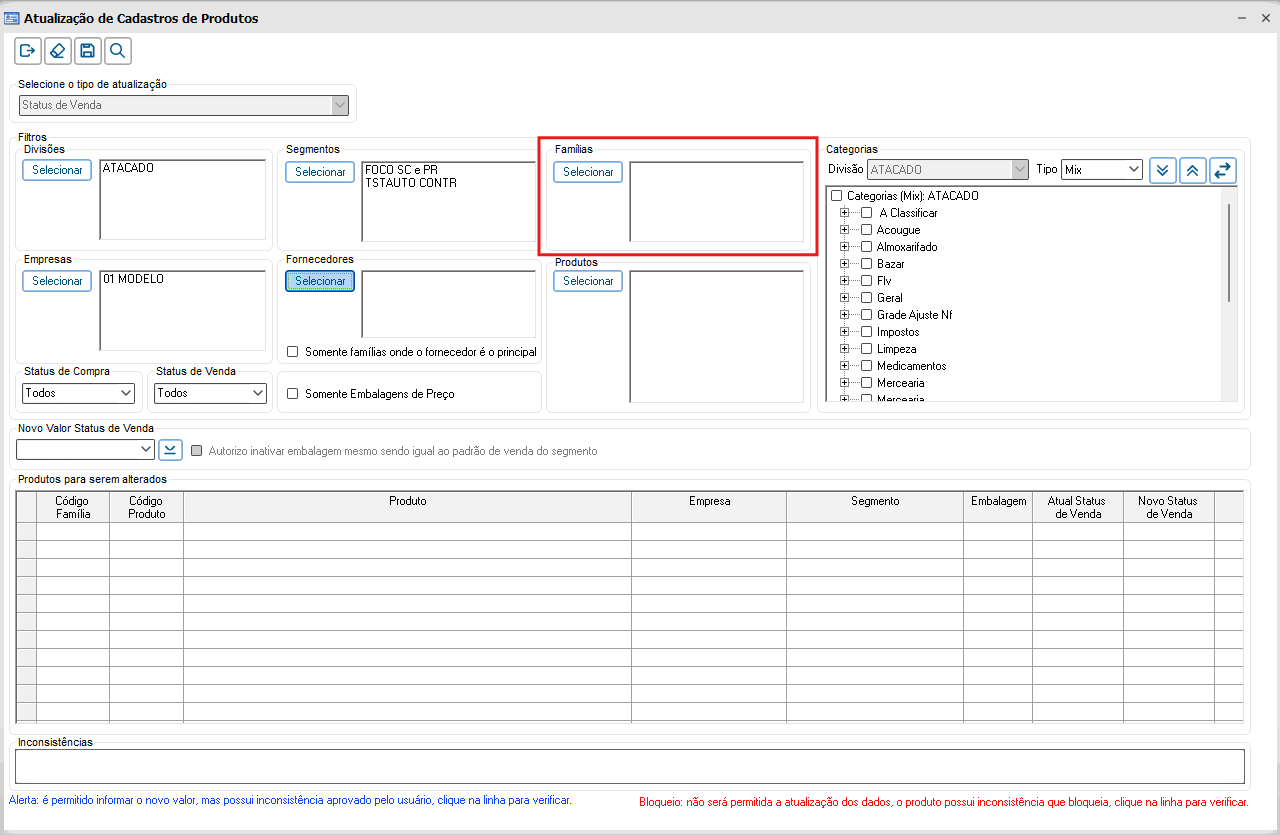
Task: Select 'FOCO SC e PR' in Segmentos list
Action: (x=401, y=170)
